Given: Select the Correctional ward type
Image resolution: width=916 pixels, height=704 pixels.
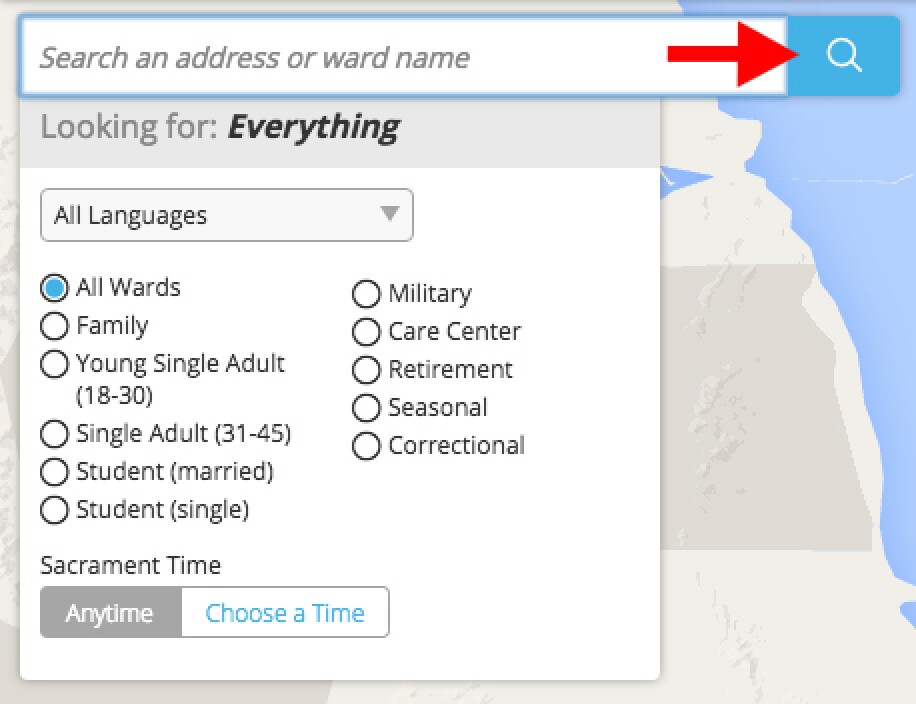Looking at the screenshot, I should pos(367,446).
